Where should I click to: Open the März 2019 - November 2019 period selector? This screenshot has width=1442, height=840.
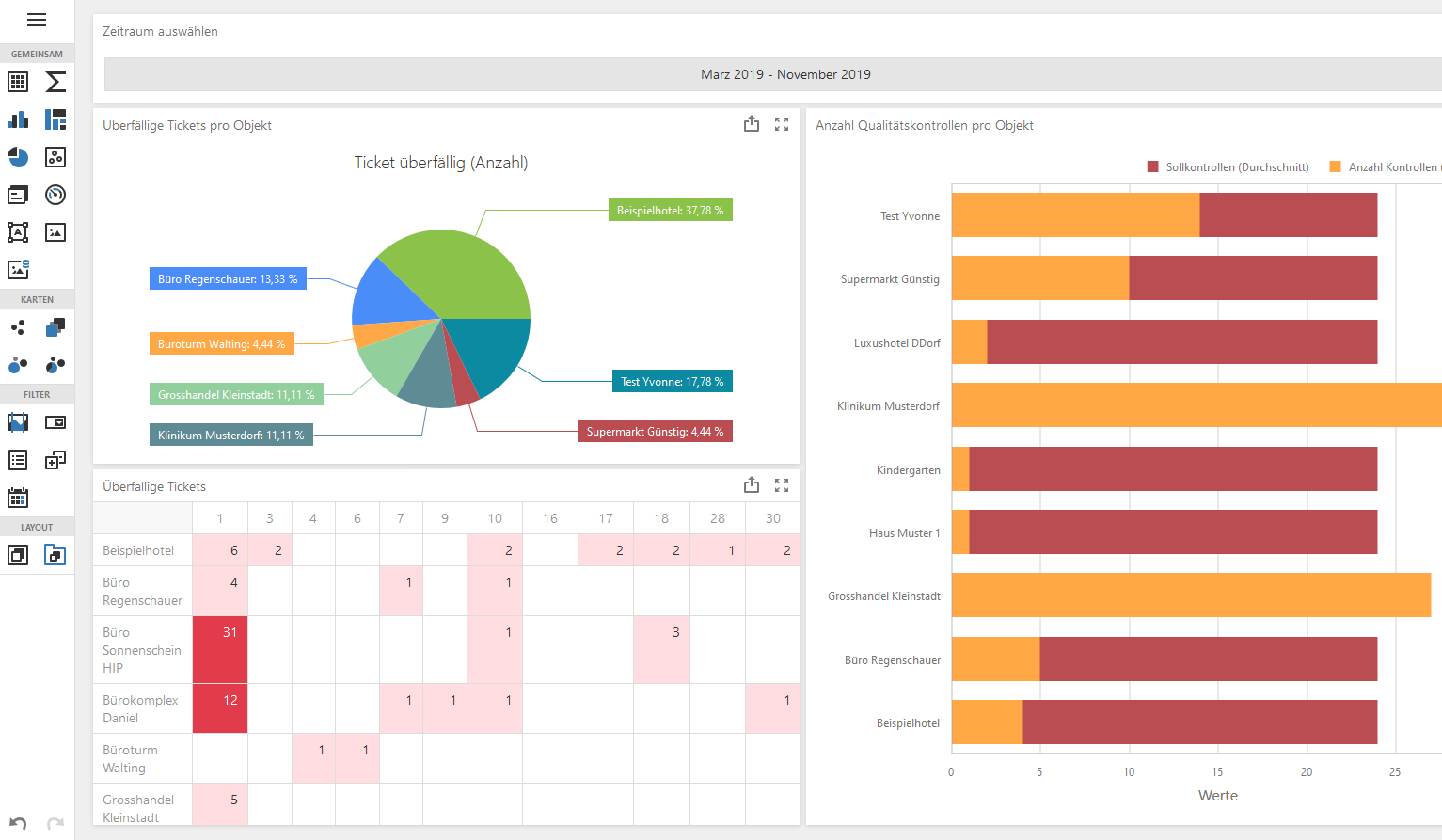click(x=784, y=74)
